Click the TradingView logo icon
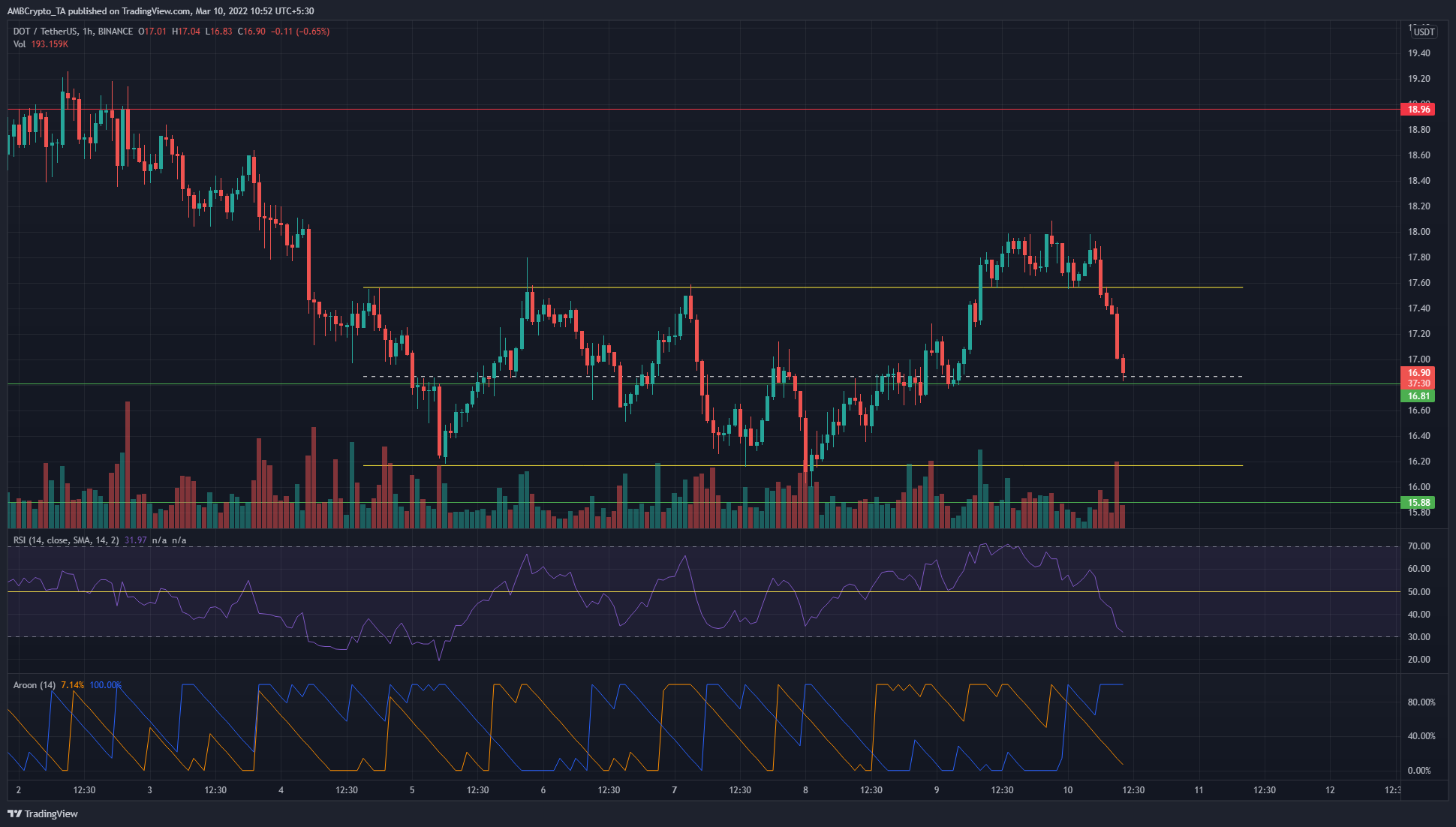The width and height of the screenshot is (1456, 827). (14, 813)
